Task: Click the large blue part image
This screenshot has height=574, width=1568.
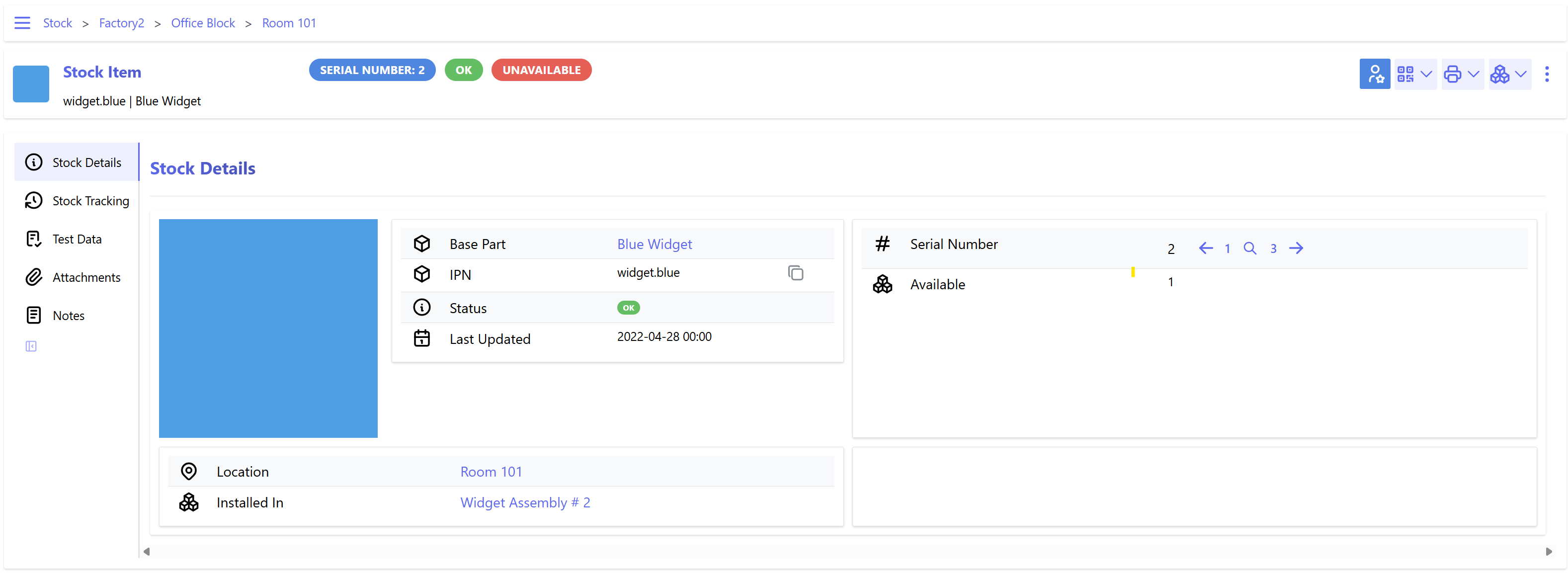Action: [268, 328]
